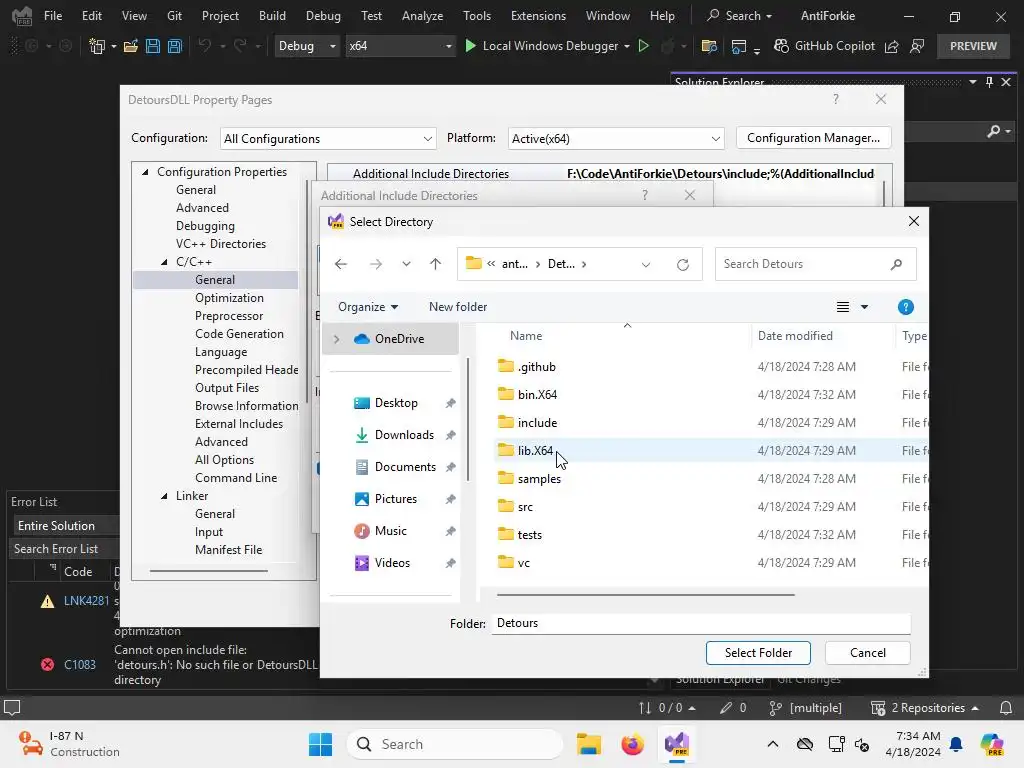
Task: Open the File menu
Action: [x=53, y=16]
